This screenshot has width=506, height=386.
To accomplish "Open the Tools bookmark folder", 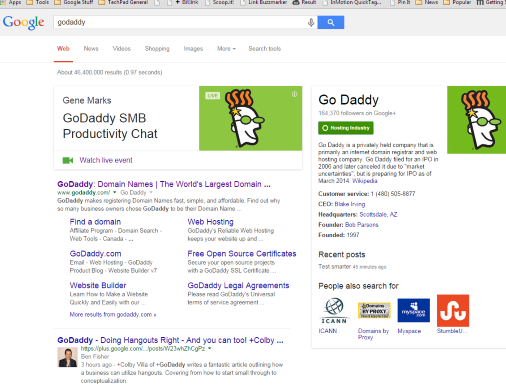I will click(x=38, y=2).
